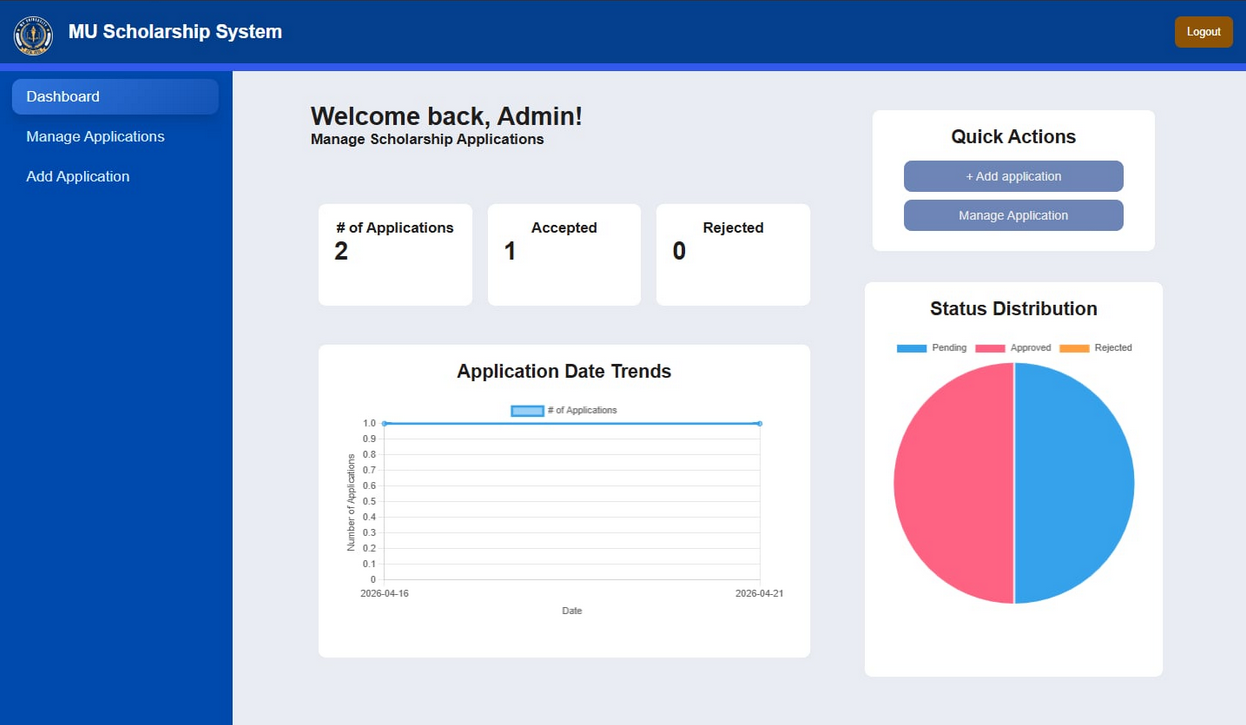Click the blue Pending pie slice
The image size is (1246, 725).
[1075, 483]
